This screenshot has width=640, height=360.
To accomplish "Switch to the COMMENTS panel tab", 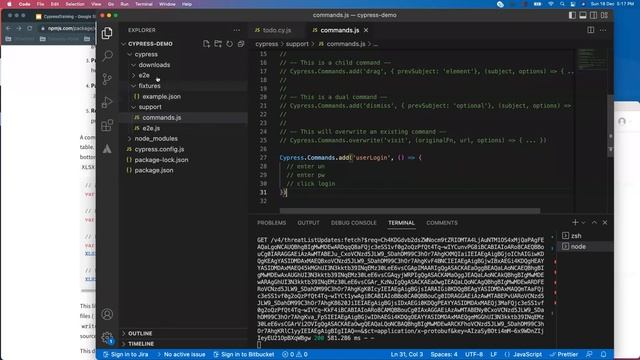I will tap(442, 223).
